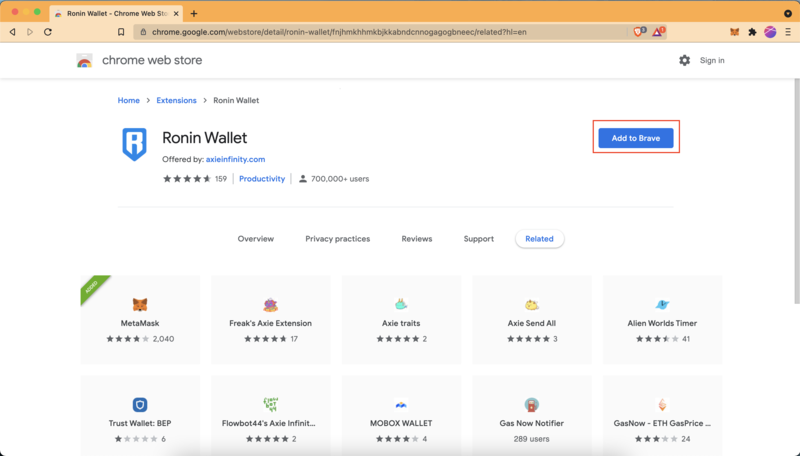
Task: Open Brave Shields lion icon
Action: coord(639,32)
